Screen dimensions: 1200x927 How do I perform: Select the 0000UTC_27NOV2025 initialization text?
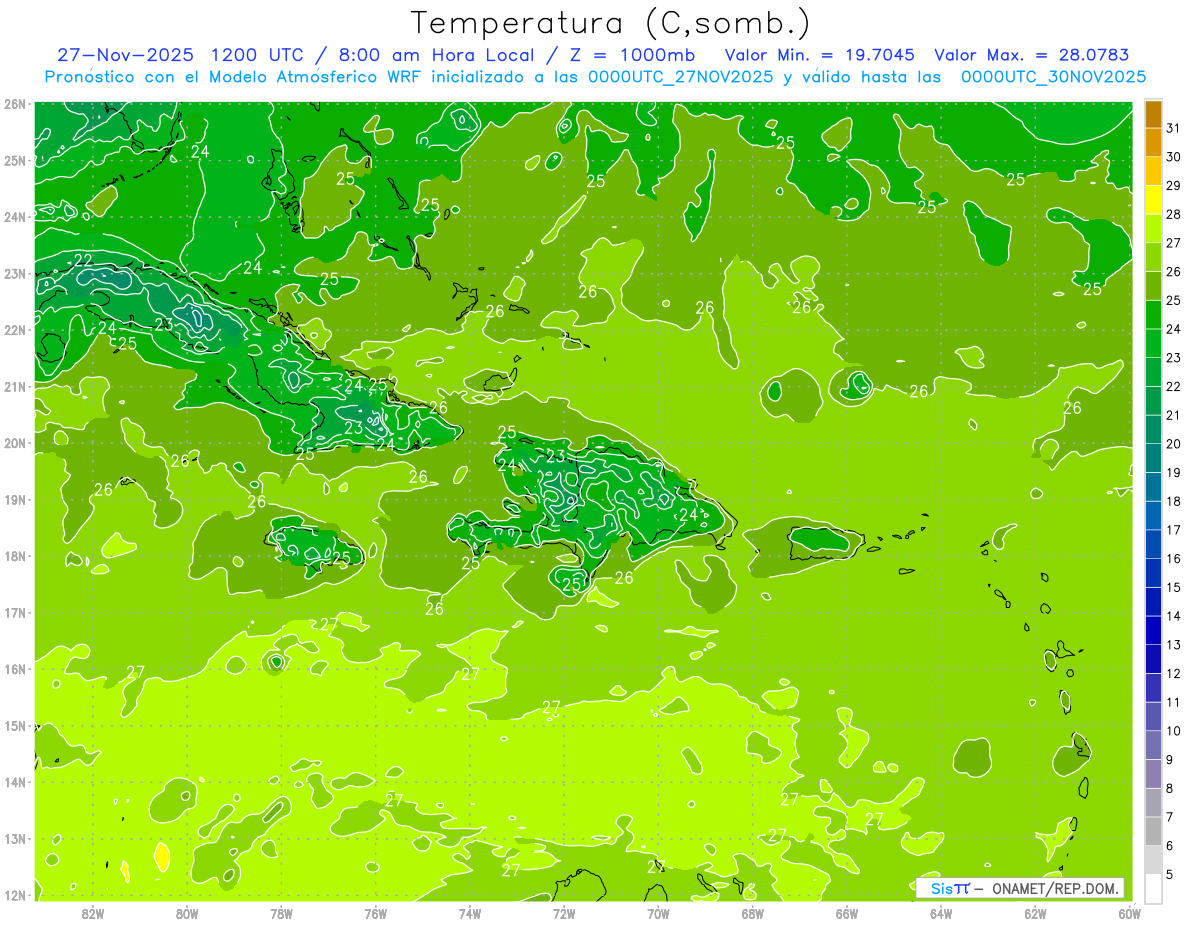pos(680,77)
